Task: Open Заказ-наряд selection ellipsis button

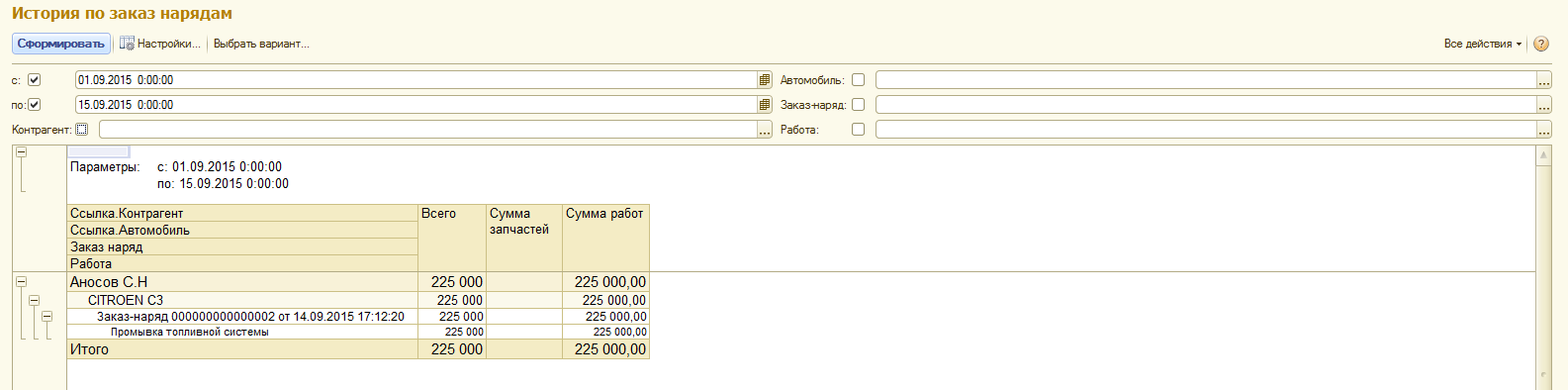Action: click(x=1544, y=105)
